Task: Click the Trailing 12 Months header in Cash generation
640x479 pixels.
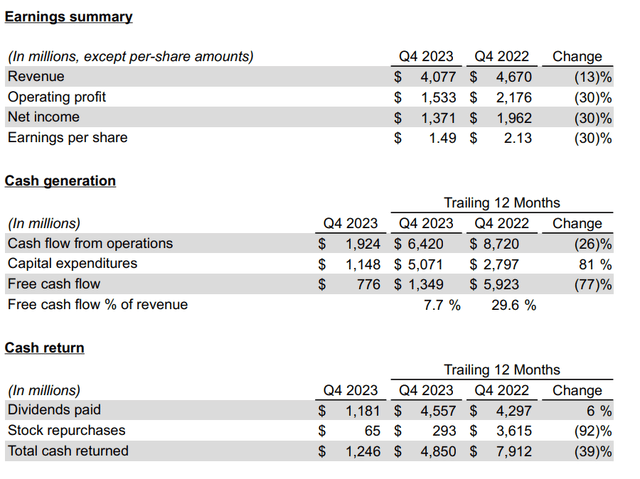Action: (x=502, y=203)
